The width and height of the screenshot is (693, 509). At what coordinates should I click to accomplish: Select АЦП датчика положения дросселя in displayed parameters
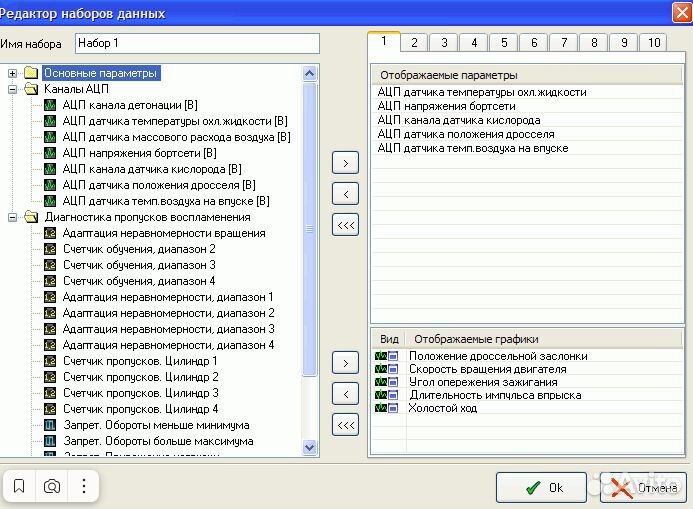pyautogui.click(x=466, y=134)
